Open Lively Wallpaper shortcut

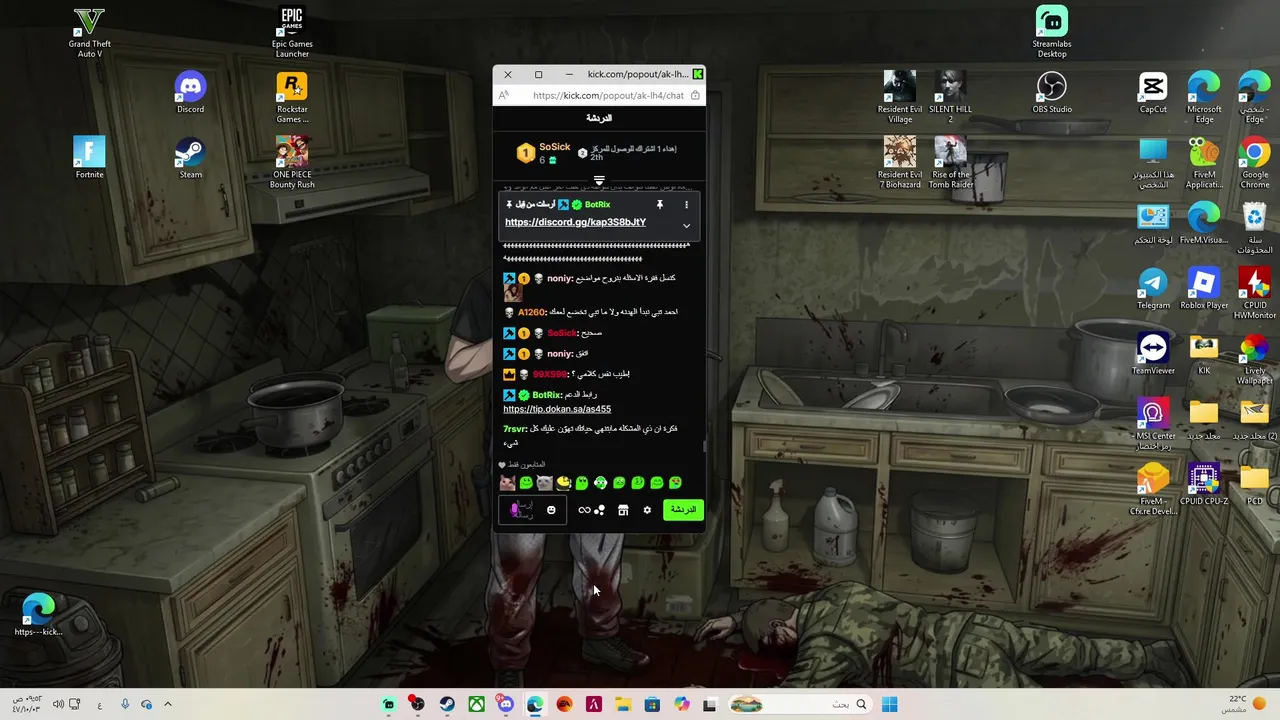pos(1255,359)
